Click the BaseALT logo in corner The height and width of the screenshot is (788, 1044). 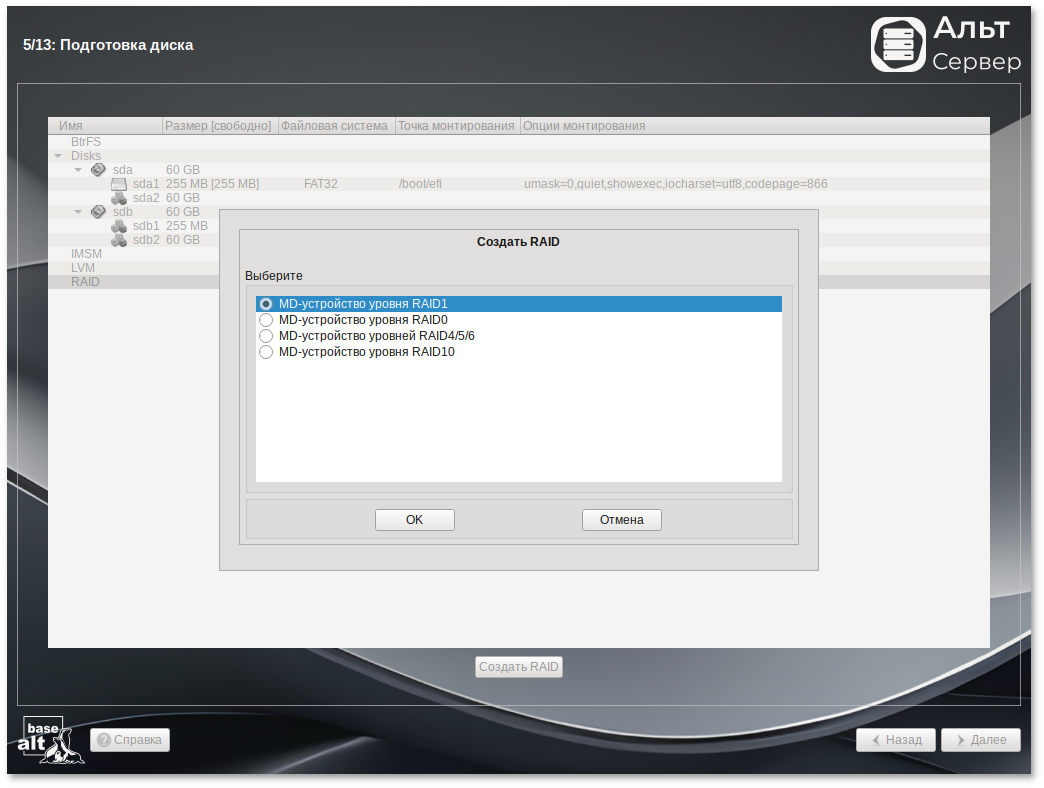[52, 740]
